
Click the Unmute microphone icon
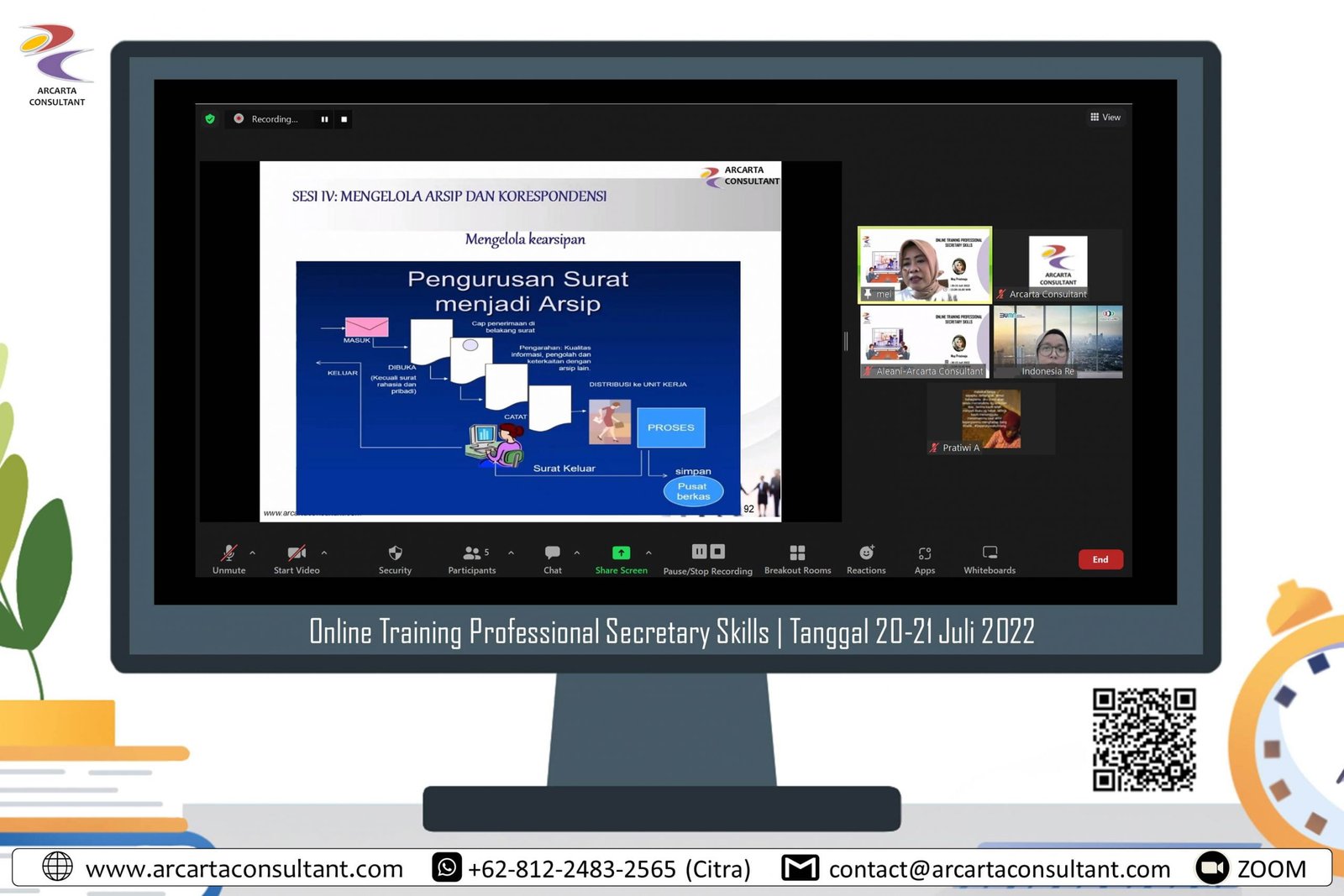(228, 553)
